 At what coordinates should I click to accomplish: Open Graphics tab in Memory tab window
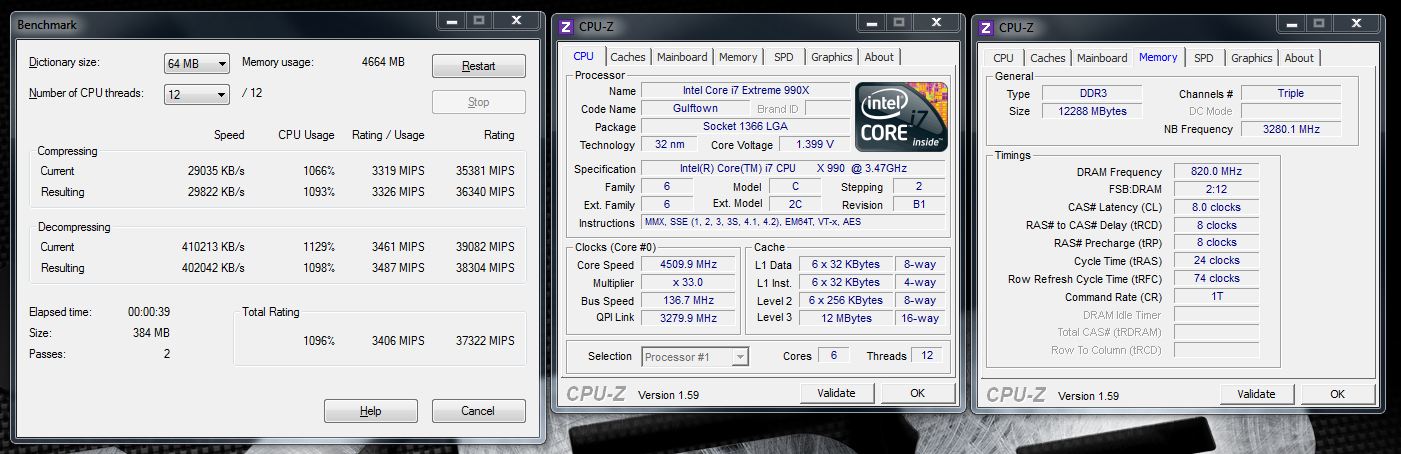coord(1252,58)
